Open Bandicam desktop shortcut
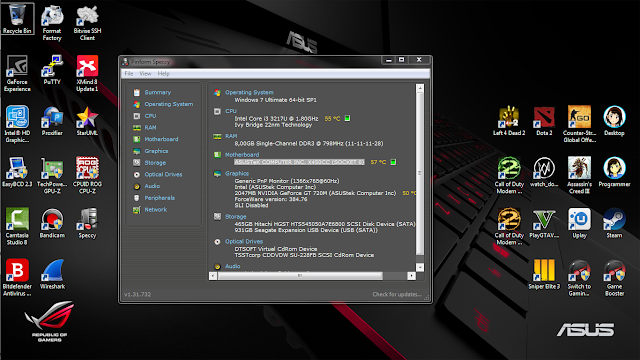The width and height of the screenshot is (640, 360). point(52,223)
